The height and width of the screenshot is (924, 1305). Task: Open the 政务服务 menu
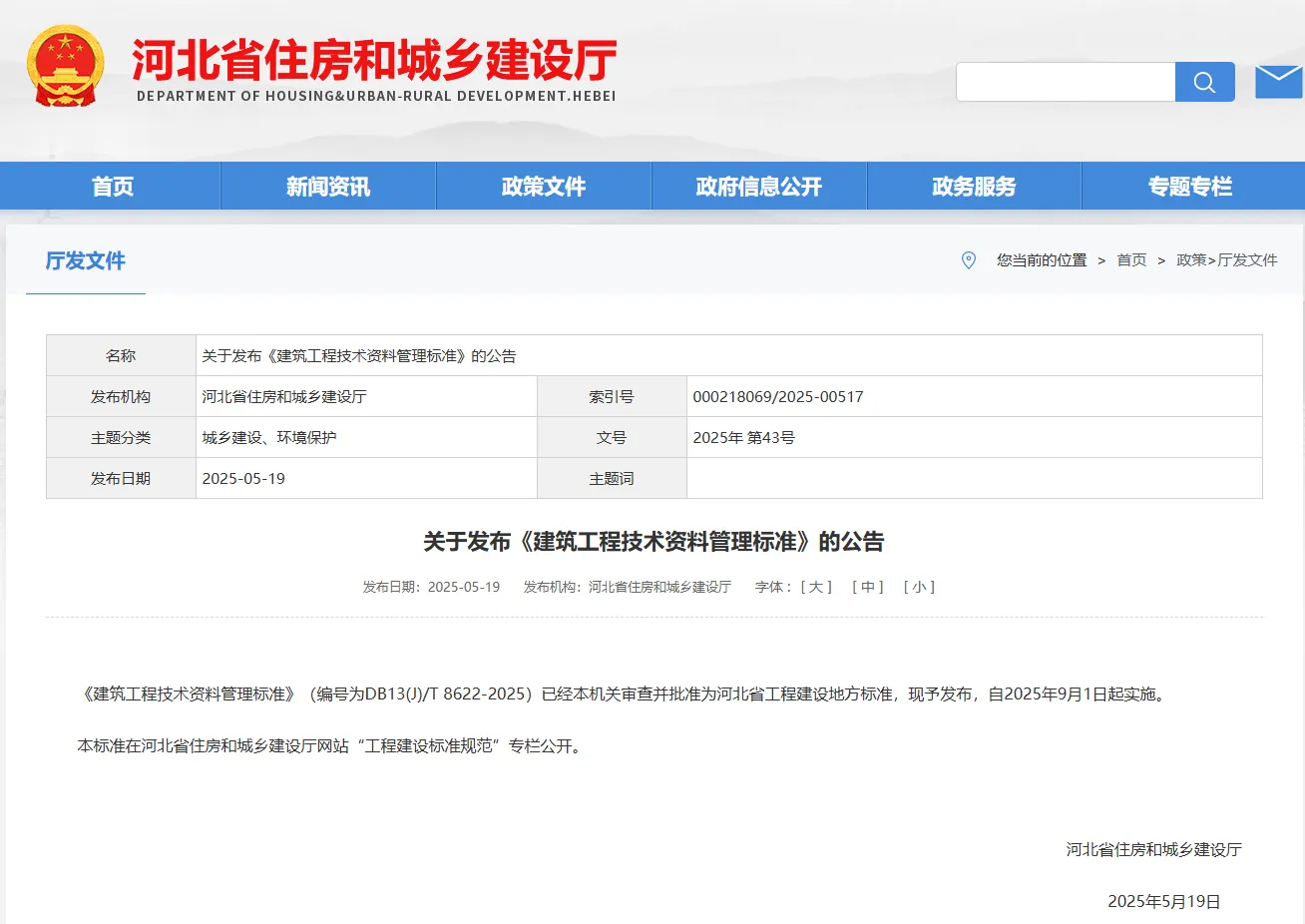(x=974, y=186)
